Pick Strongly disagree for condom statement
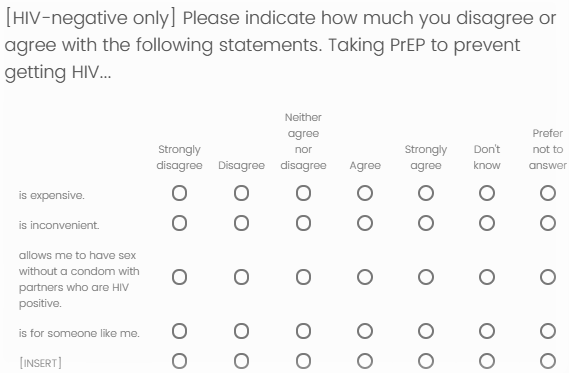Viewport: 569px width, 373px height. [179, 277]
